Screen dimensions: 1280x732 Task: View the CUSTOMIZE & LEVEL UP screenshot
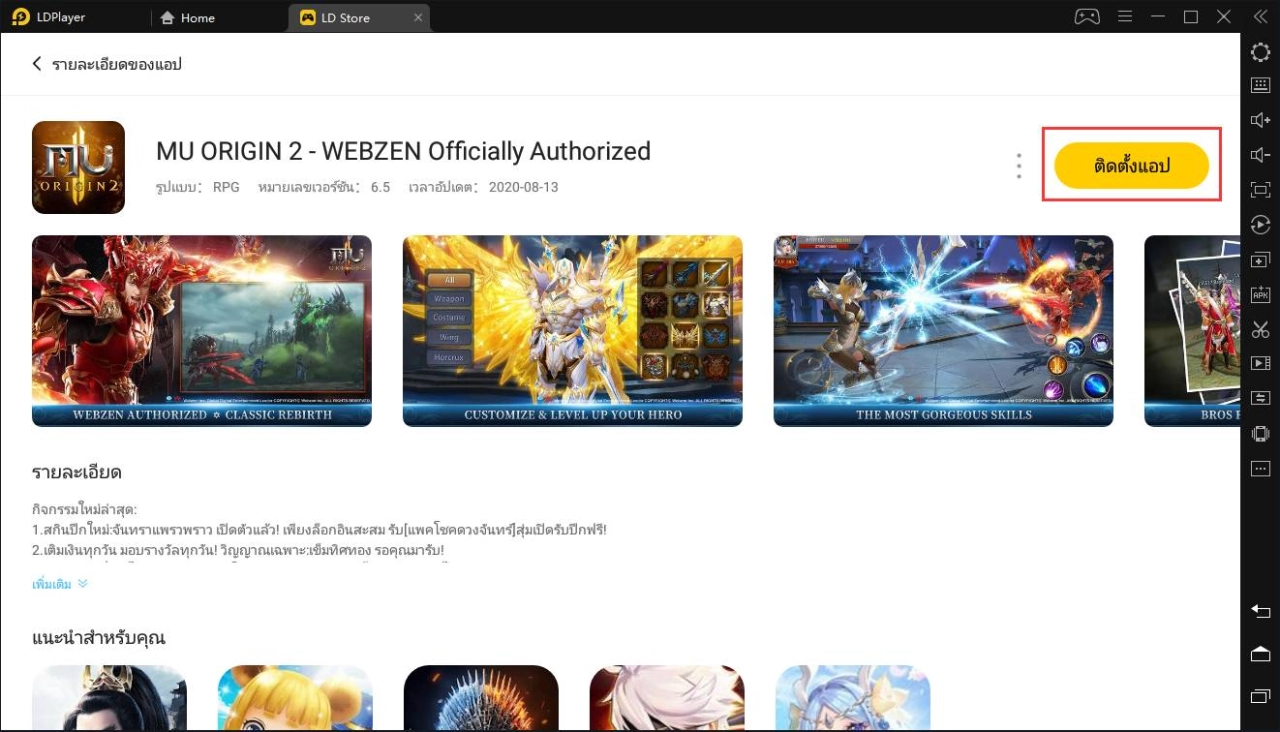click(x=572, y=330)
